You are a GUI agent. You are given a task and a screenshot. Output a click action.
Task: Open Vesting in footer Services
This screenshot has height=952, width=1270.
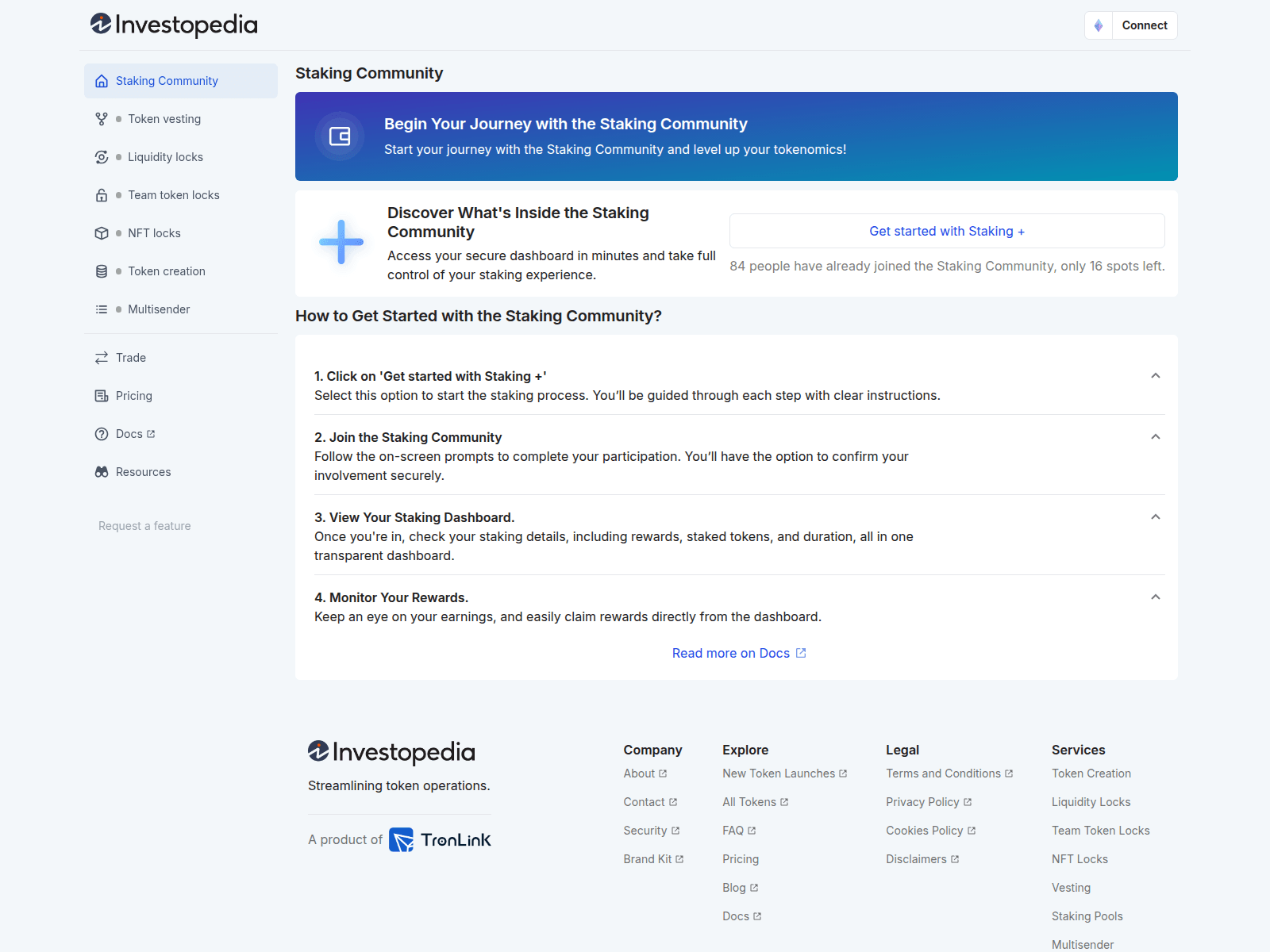pyautogui.click(x=1072, y=888)
